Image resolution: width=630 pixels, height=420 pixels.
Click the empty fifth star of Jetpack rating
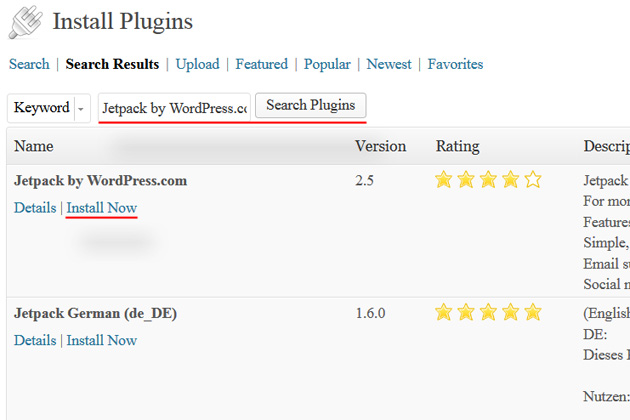pyautogui.click(x=533, y=180)
